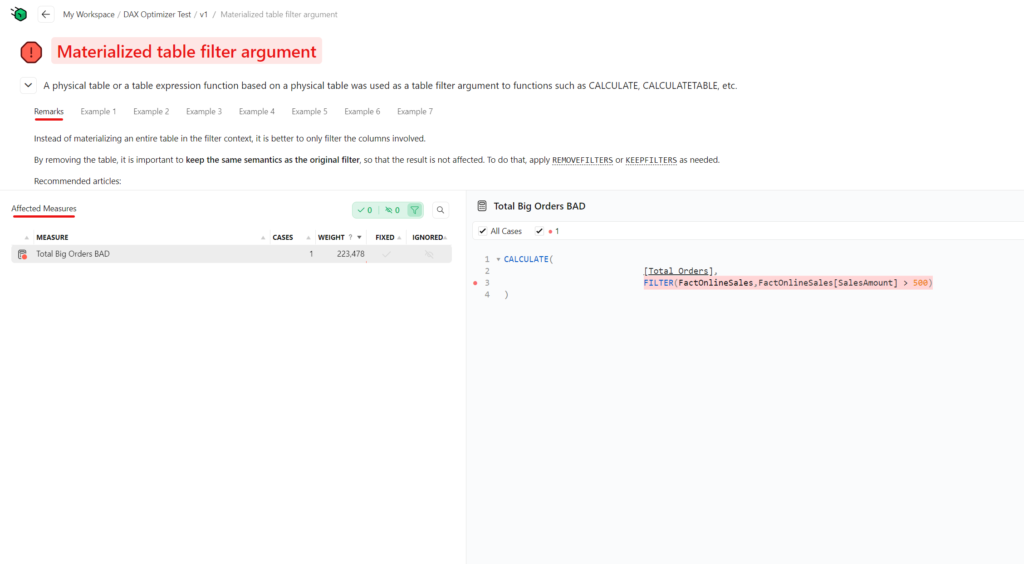Screen dimensions: 1024x564
Task: Open DAX Optimizer Test breadcrumb
Action: 157,14
